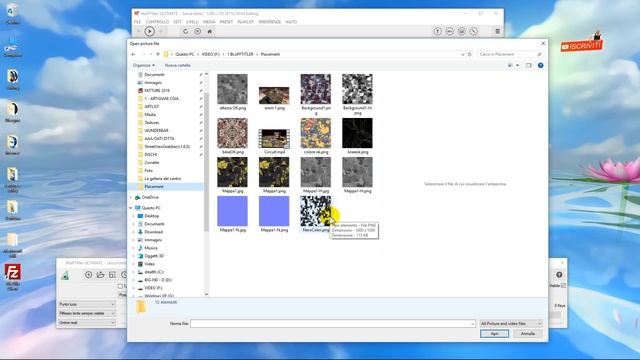640x360 pixels.
Task: Click 1 BLUFFTITLER in the breadcrumb path
Action: click(240, 54)
